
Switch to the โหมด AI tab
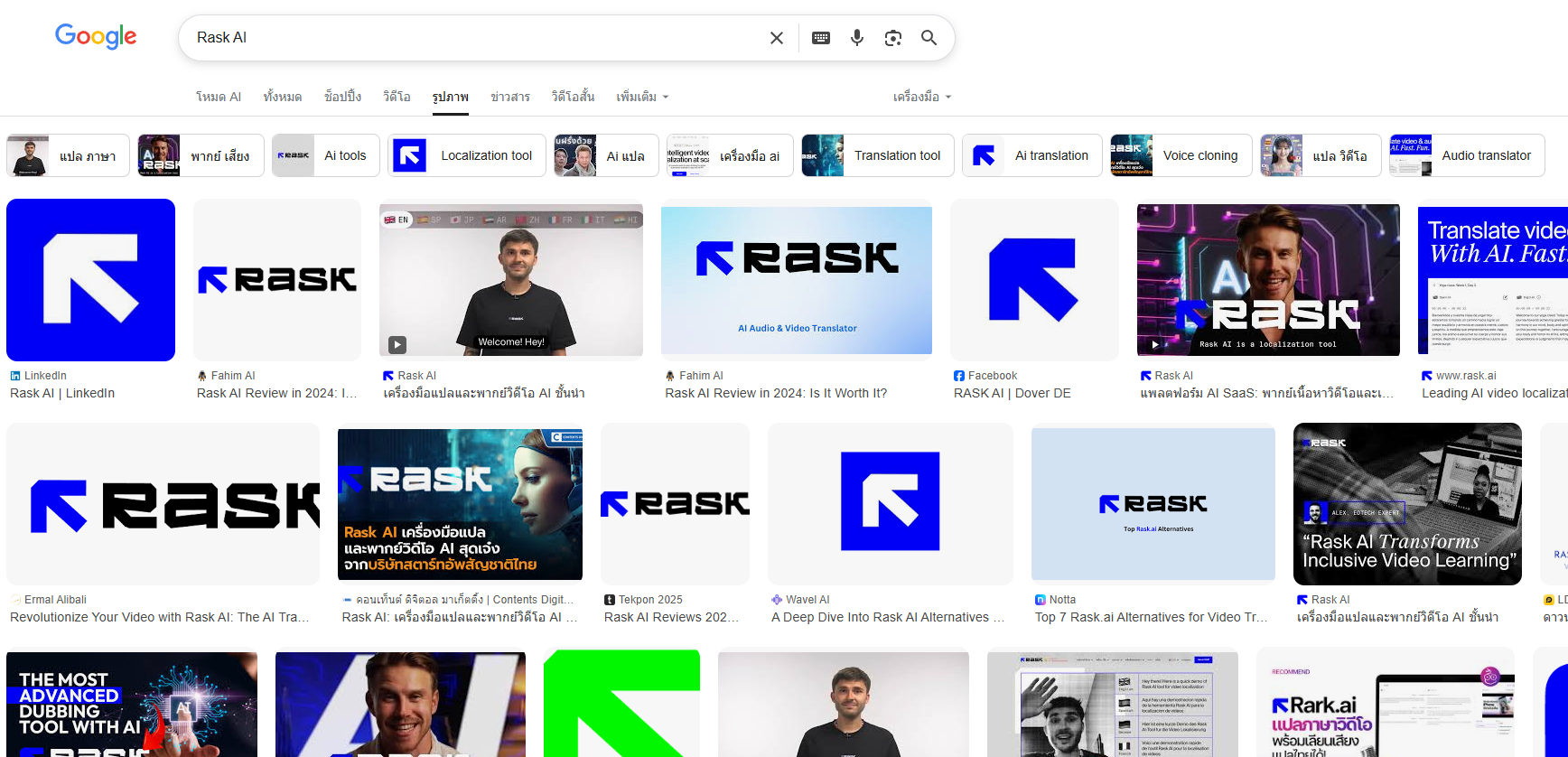219,97
